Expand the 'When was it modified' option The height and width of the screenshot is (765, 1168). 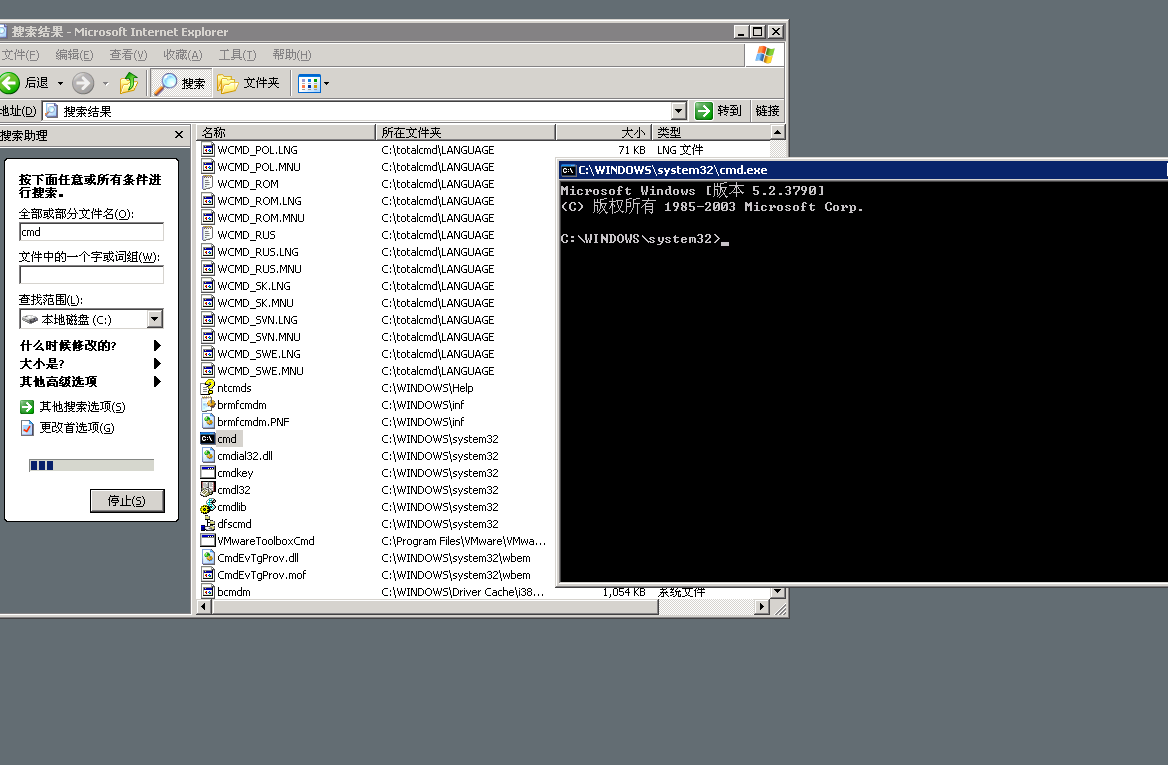(90, 346)
